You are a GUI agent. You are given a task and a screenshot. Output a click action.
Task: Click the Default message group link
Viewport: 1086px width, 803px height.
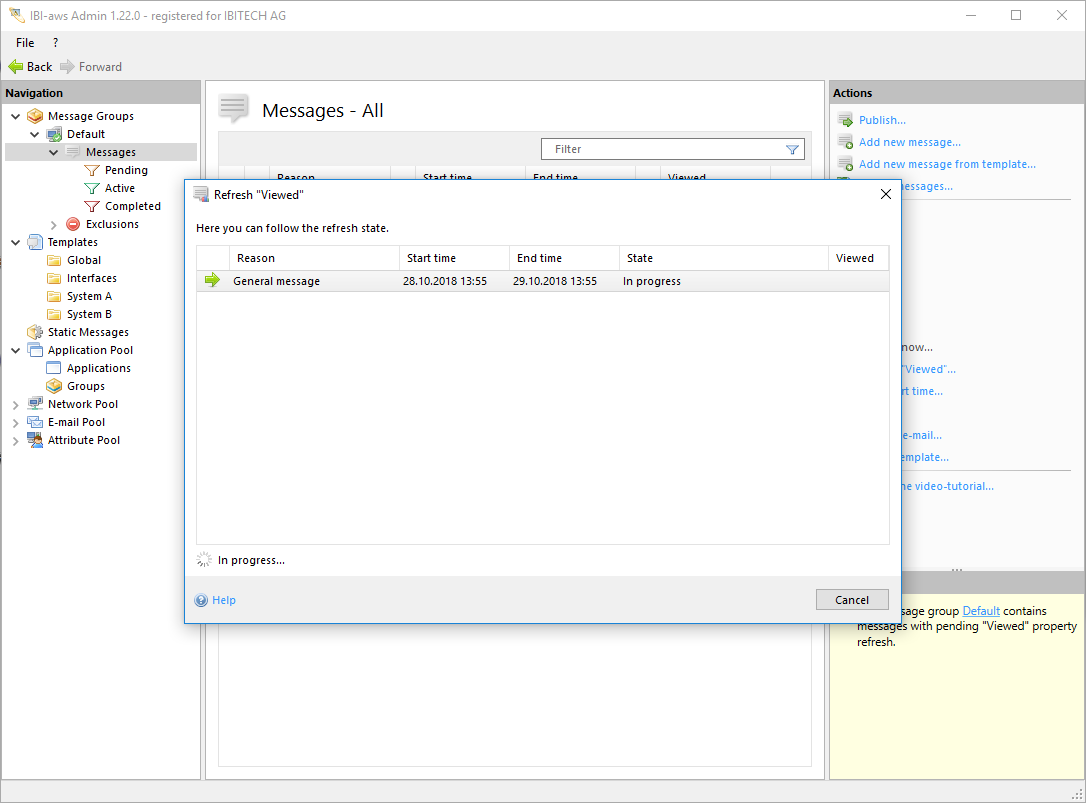pos(981,611)
